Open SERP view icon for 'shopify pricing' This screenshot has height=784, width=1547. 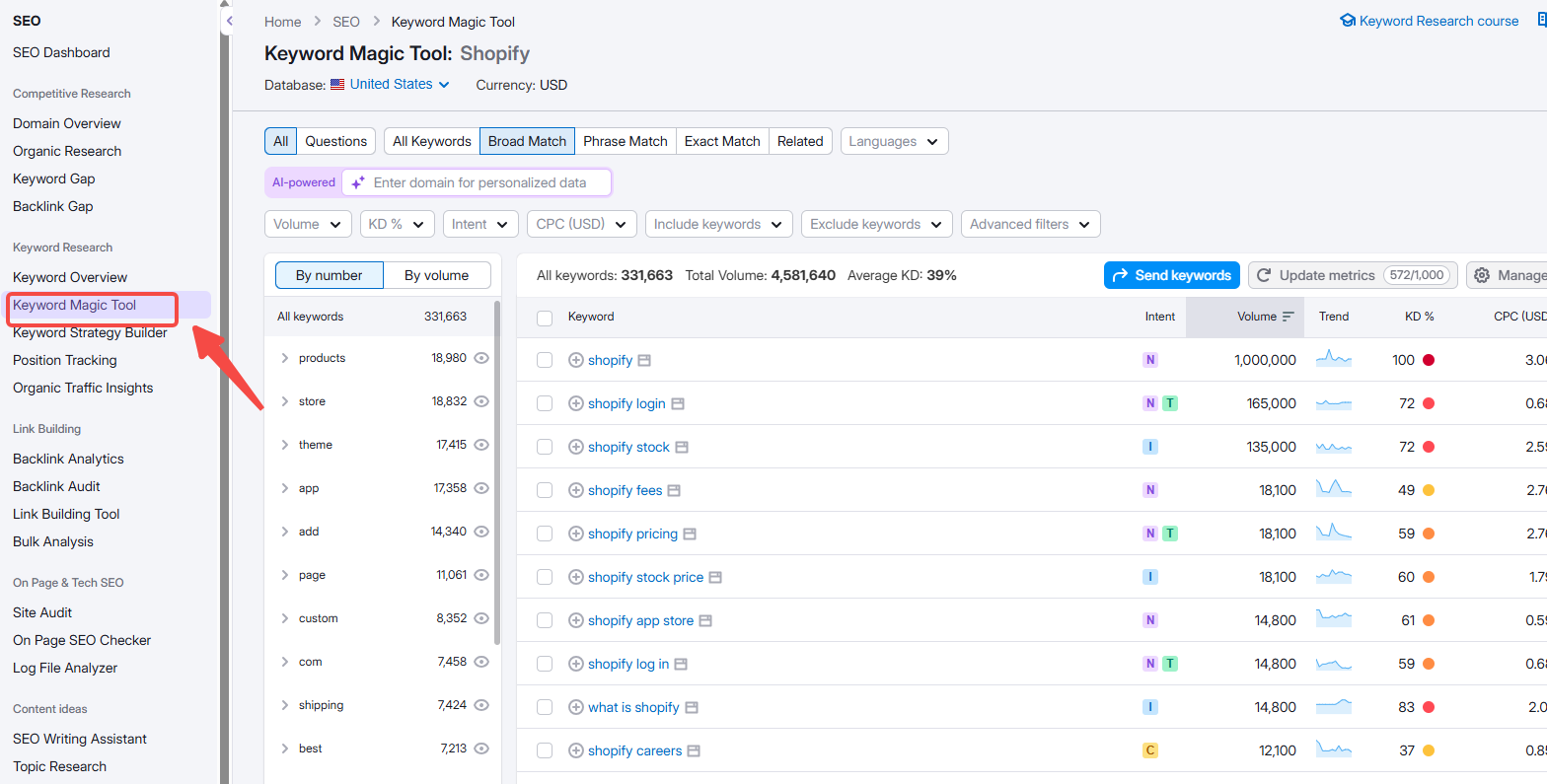pos(690,535)
